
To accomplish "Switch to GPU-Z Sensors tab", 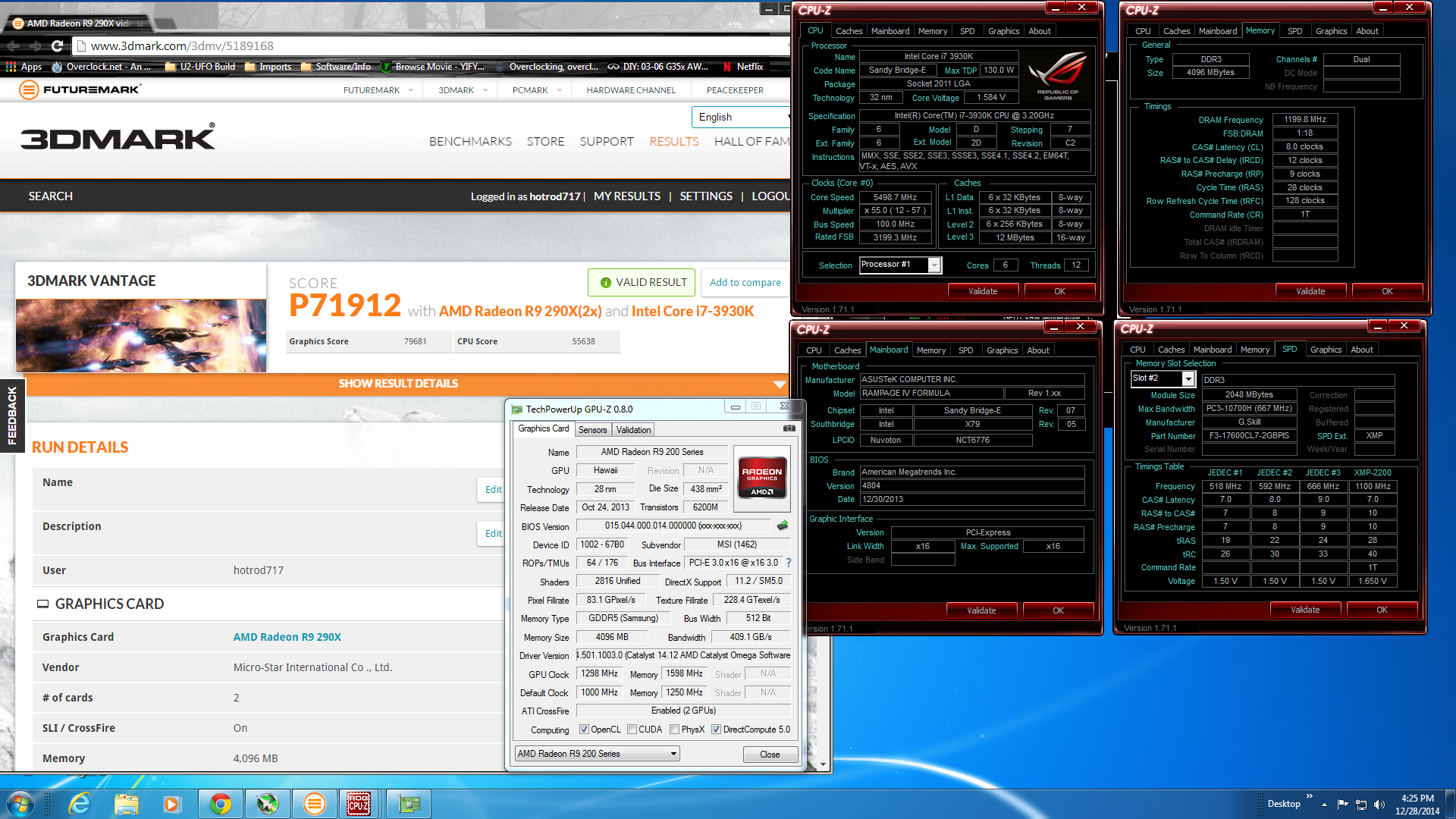I will click(x=592, y=430).
